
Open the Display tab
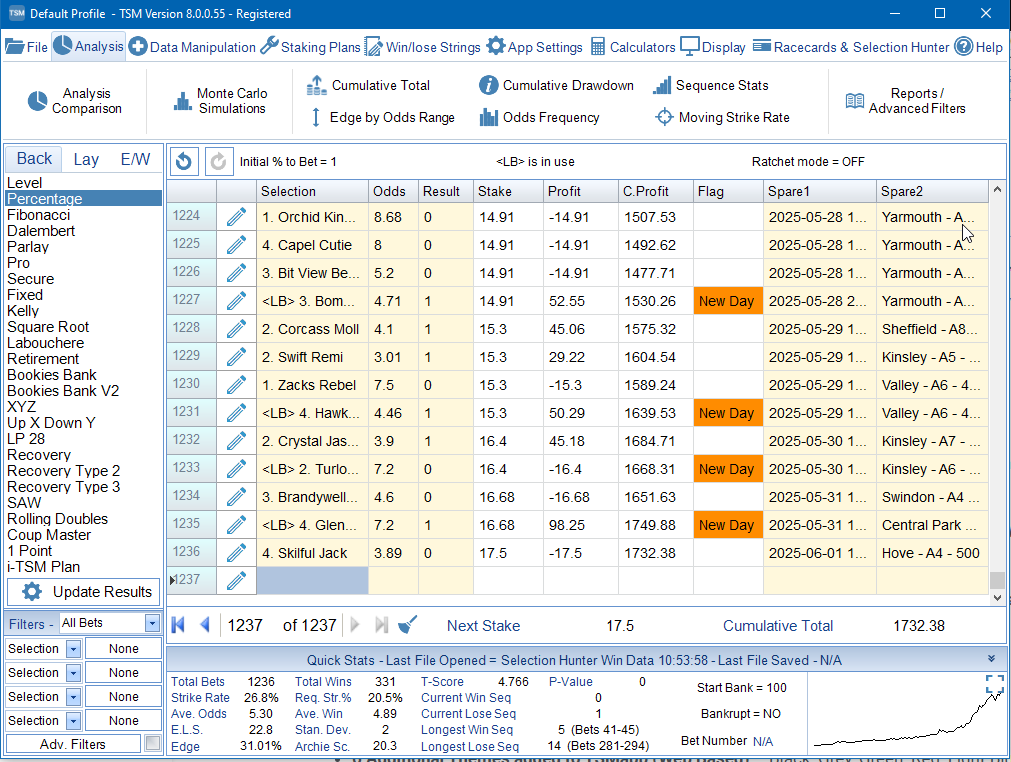(713, 47)
